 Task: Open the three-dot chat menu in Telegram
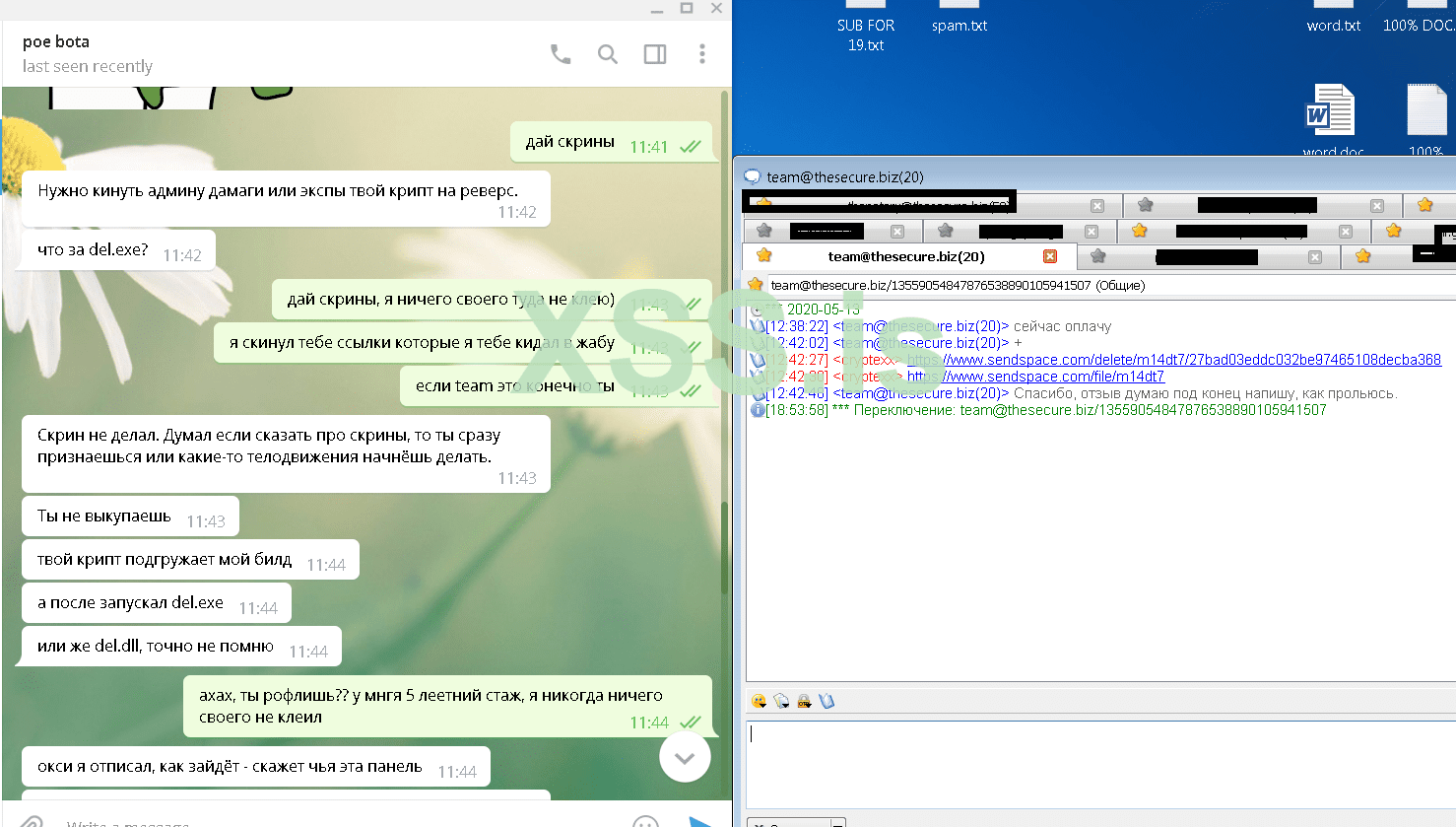(702, 54)
